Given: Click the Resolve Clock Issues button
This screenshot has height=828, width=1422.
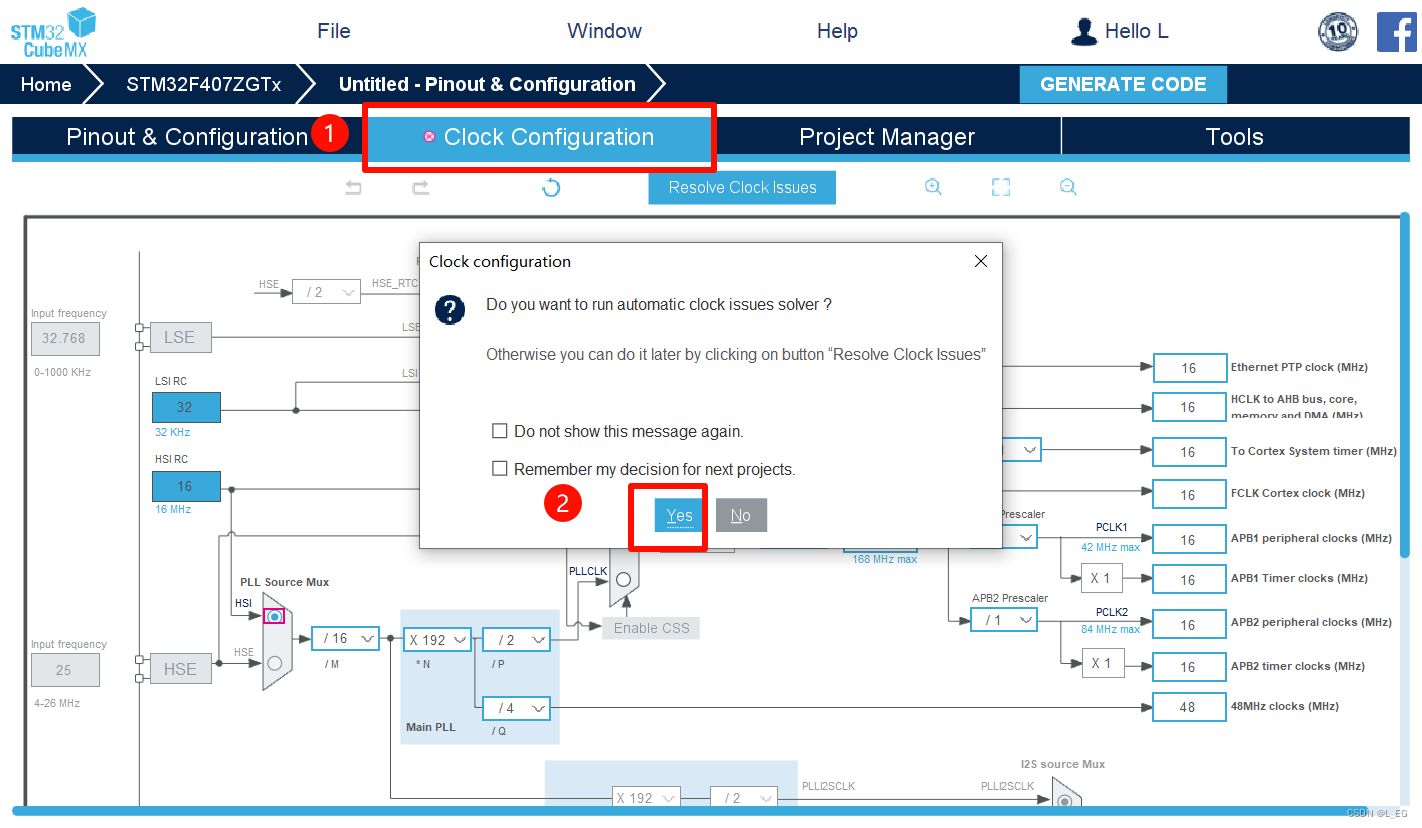Looking at the screenshot, I should 742,187.
